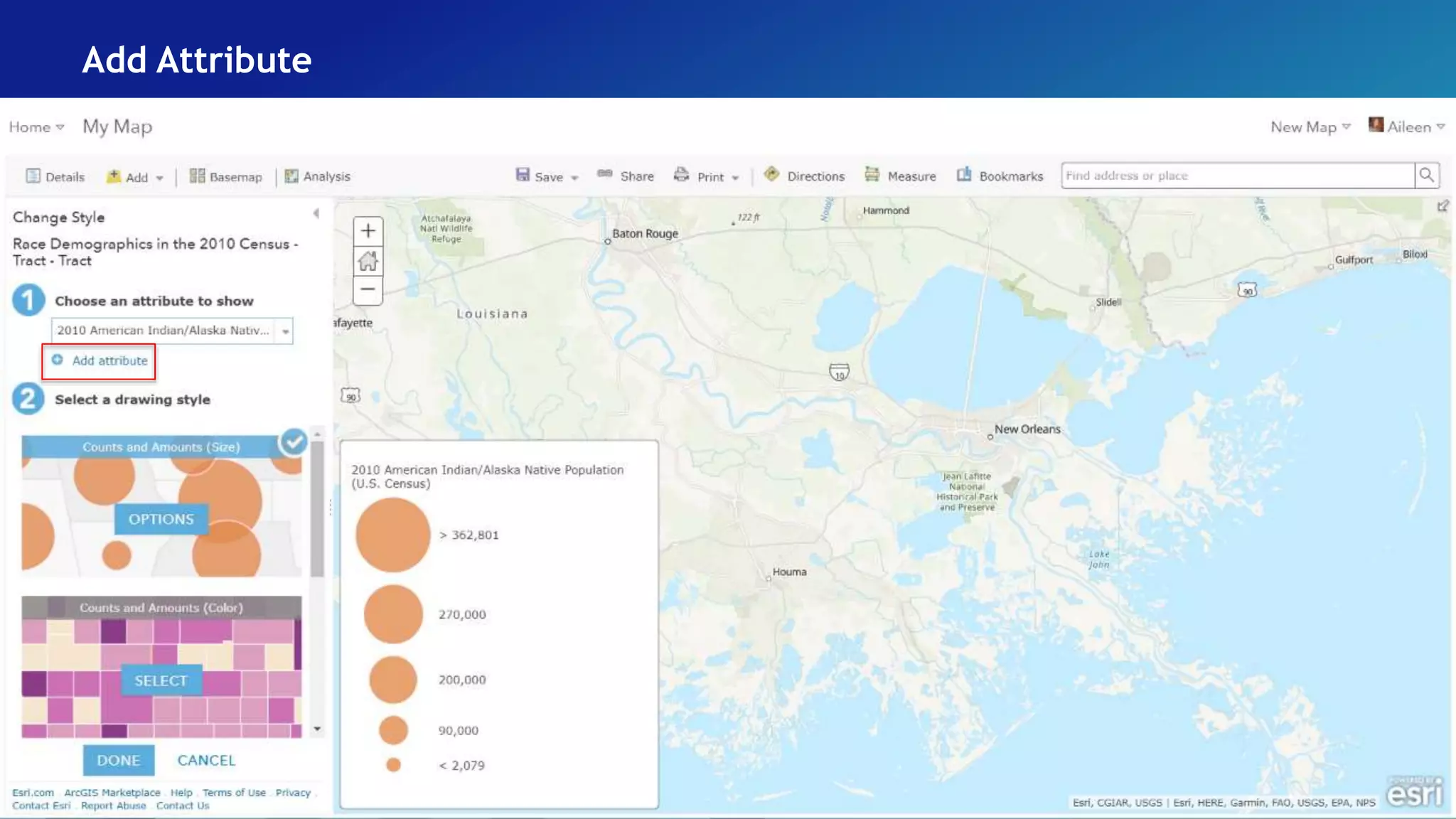Select the Counts and Amounts (Color) style
This screenshot has width=1456, height=819.
[161, 680]
